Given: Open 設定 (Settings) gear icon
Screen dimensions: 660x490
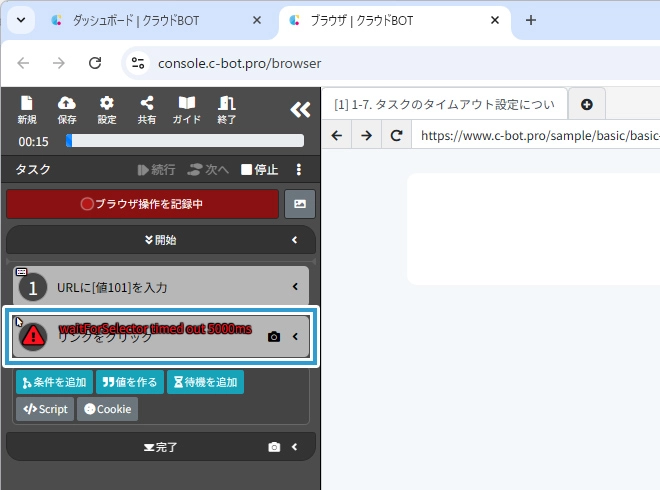Looking at the screenshot, I should tap(106, 109).
